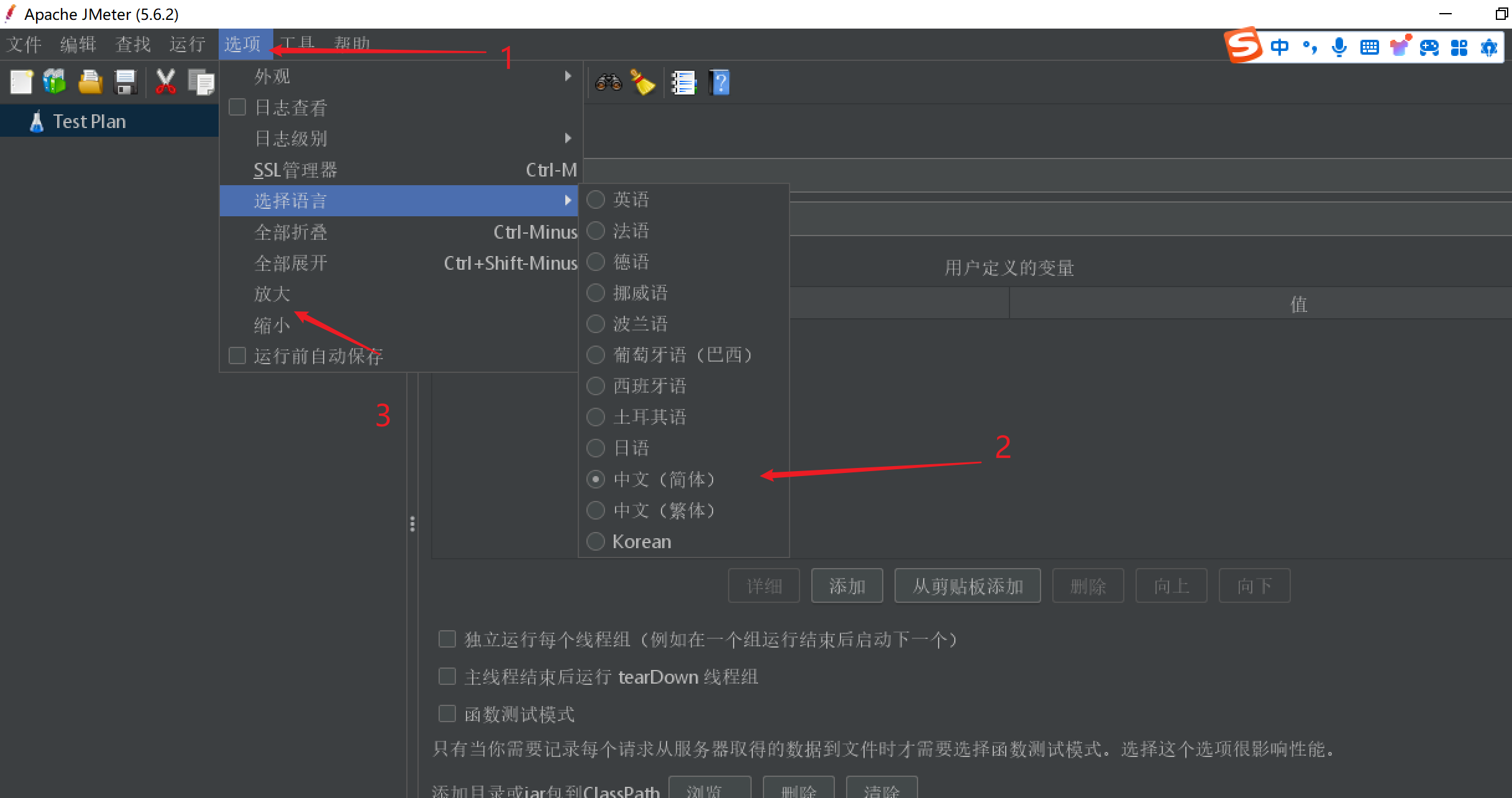Click the 从剪贴板添加 button
The height and width of the screenshot is (798, 1512).
pos(967,585)
